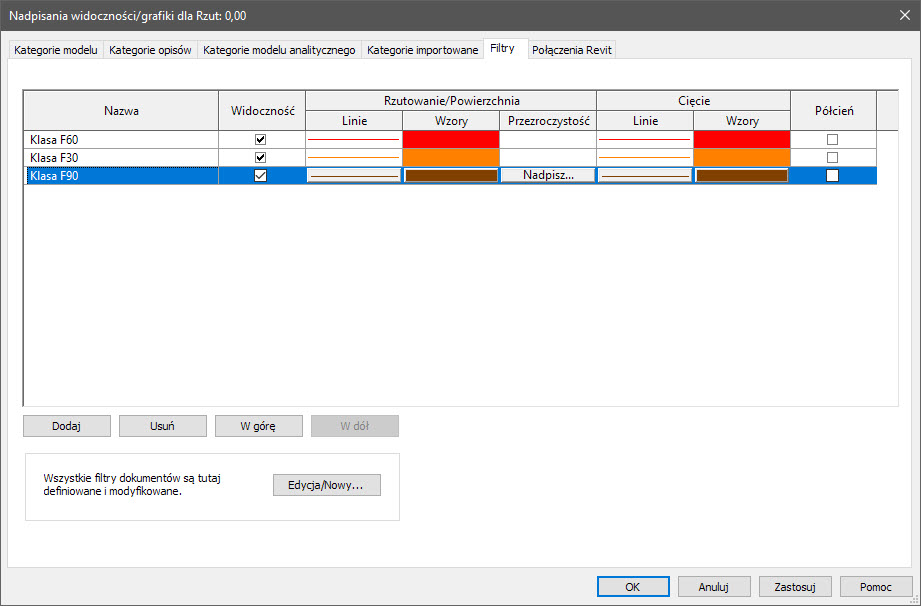Open the Połączenia Revit tab

tap(572, 50)
